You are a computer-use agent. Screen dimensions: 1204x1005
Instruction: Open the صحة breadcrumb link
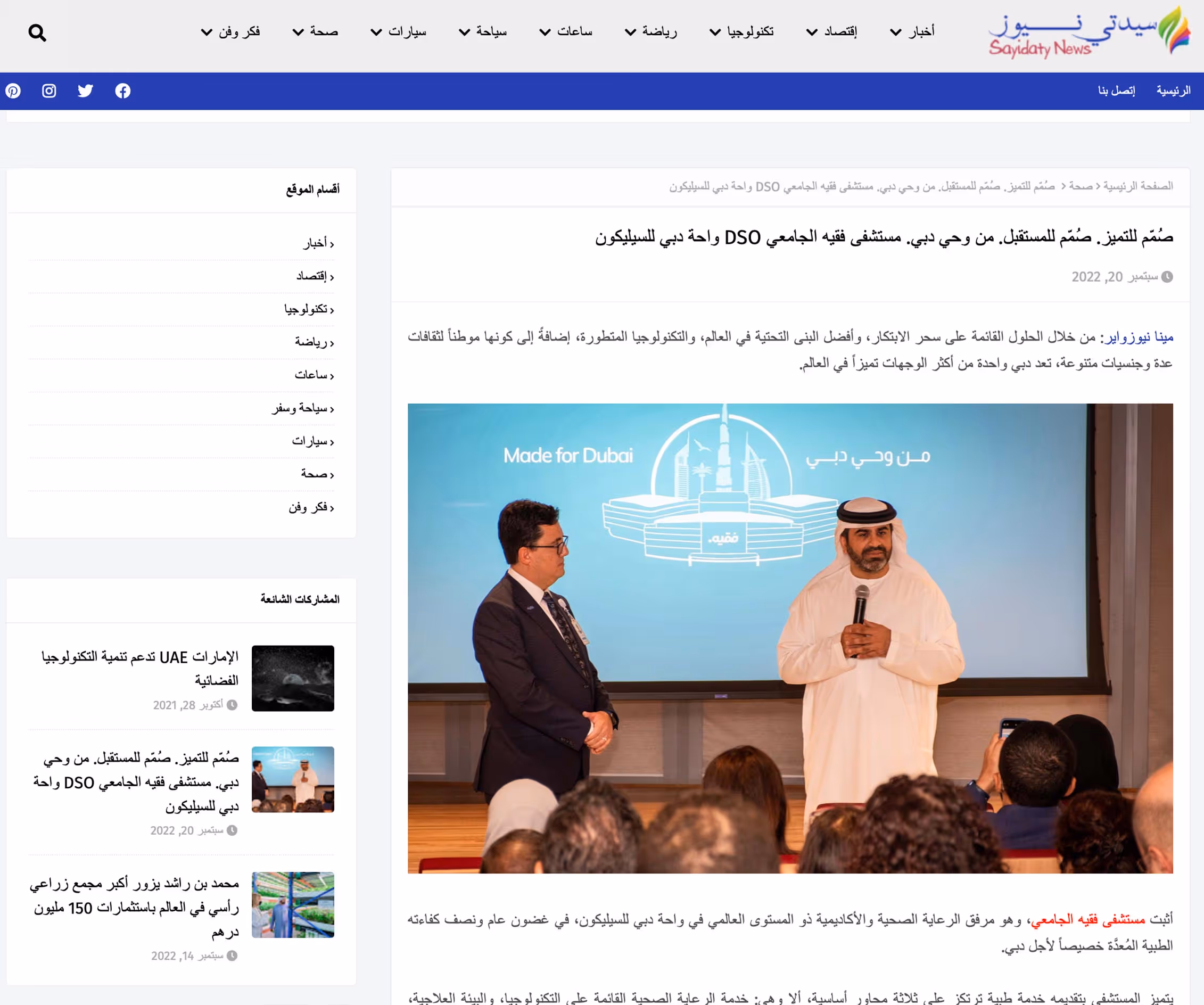pos(1081,186)
